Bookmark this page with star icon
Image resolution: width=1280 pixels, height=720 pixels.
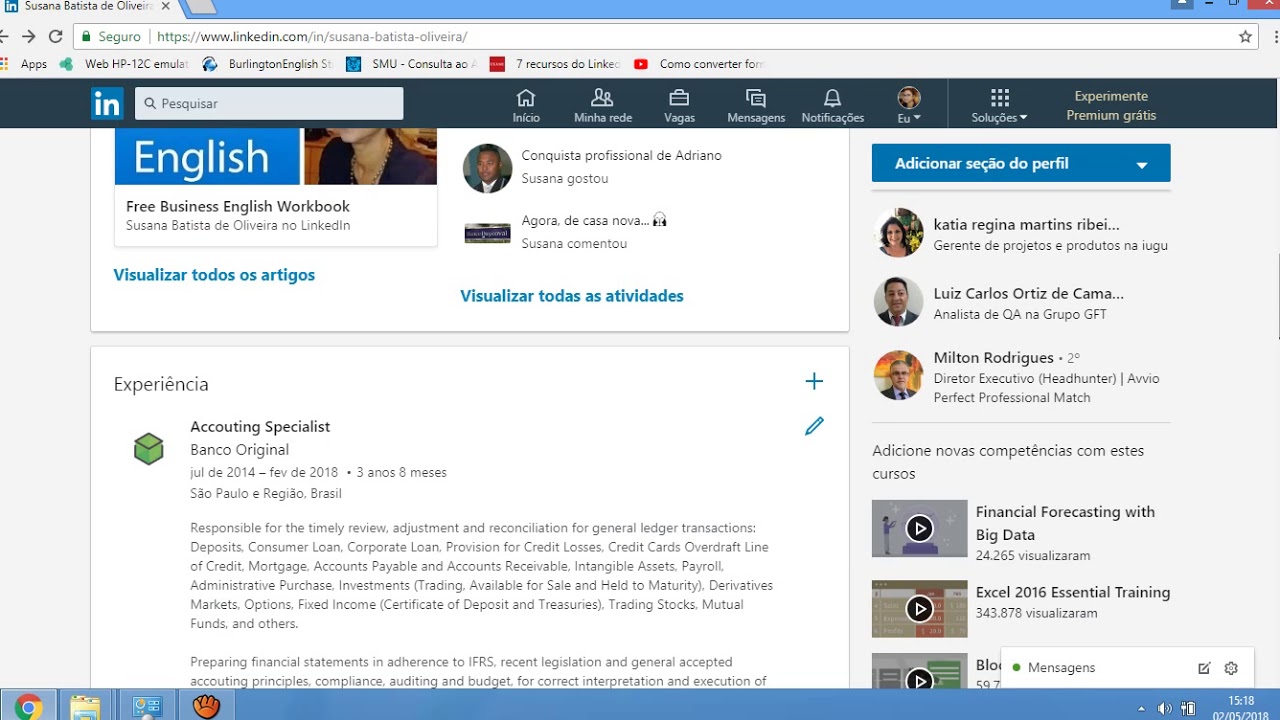[1245, 37]
